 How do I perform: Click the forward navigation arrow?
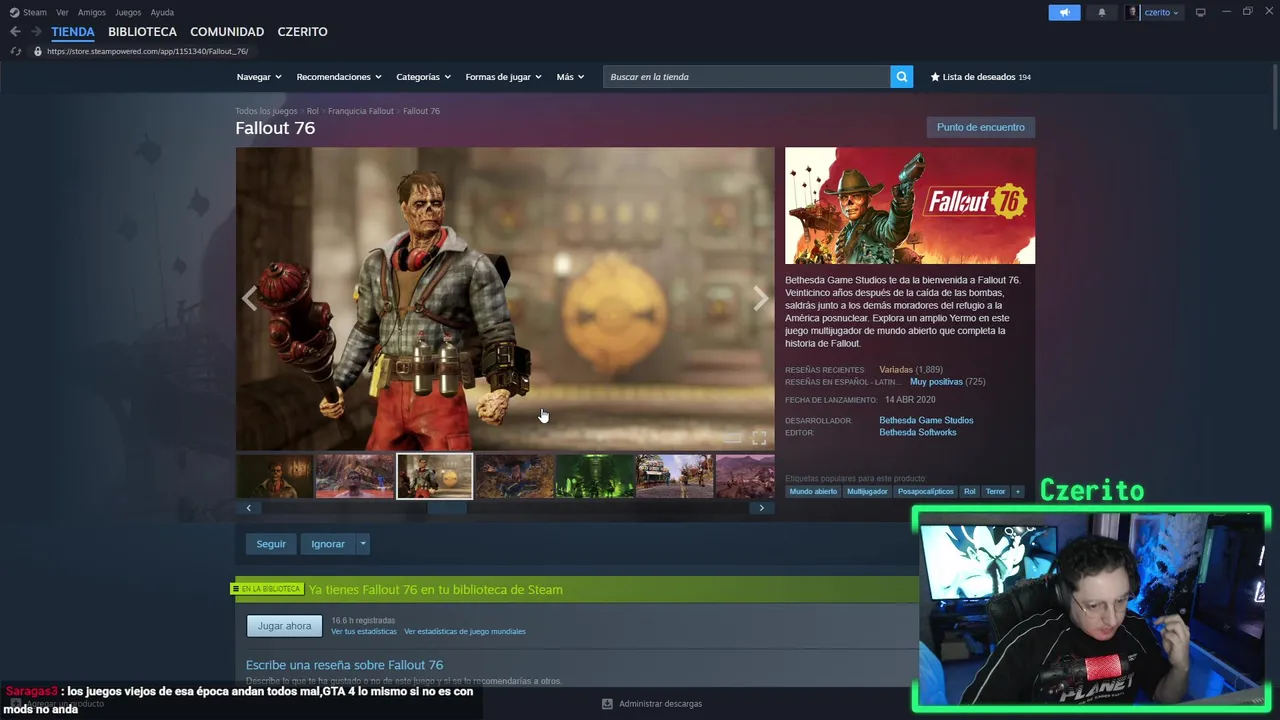click(x=36, y=32)
